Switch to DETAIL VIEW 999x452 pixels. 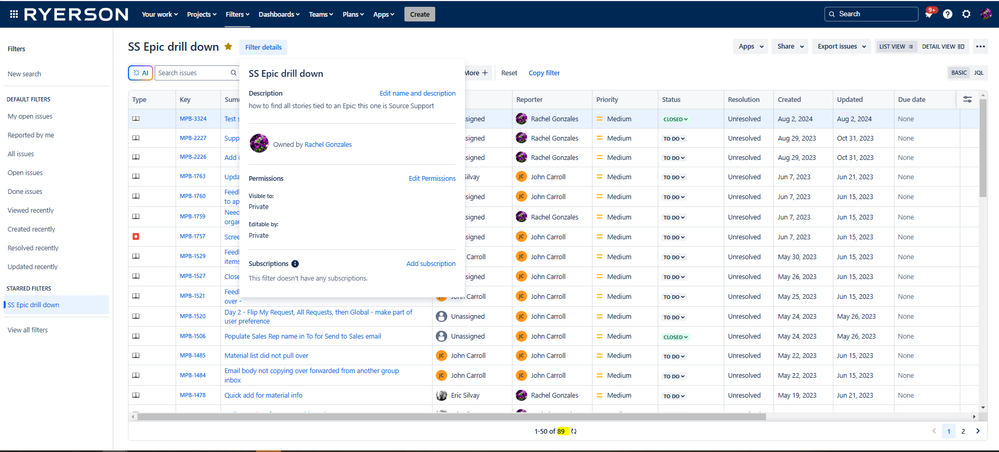pos(943,47)
